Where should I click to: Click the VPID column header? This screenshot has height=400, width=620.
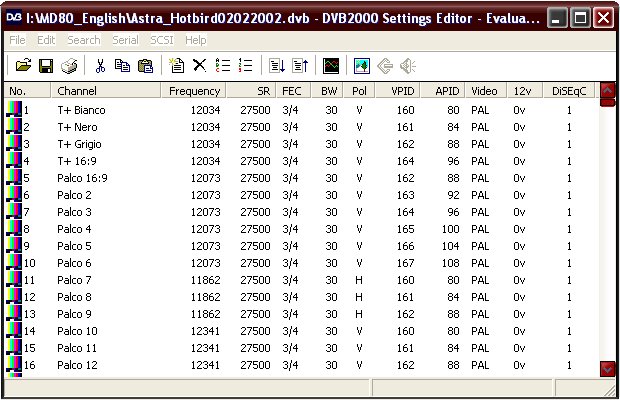coord(398,91)
